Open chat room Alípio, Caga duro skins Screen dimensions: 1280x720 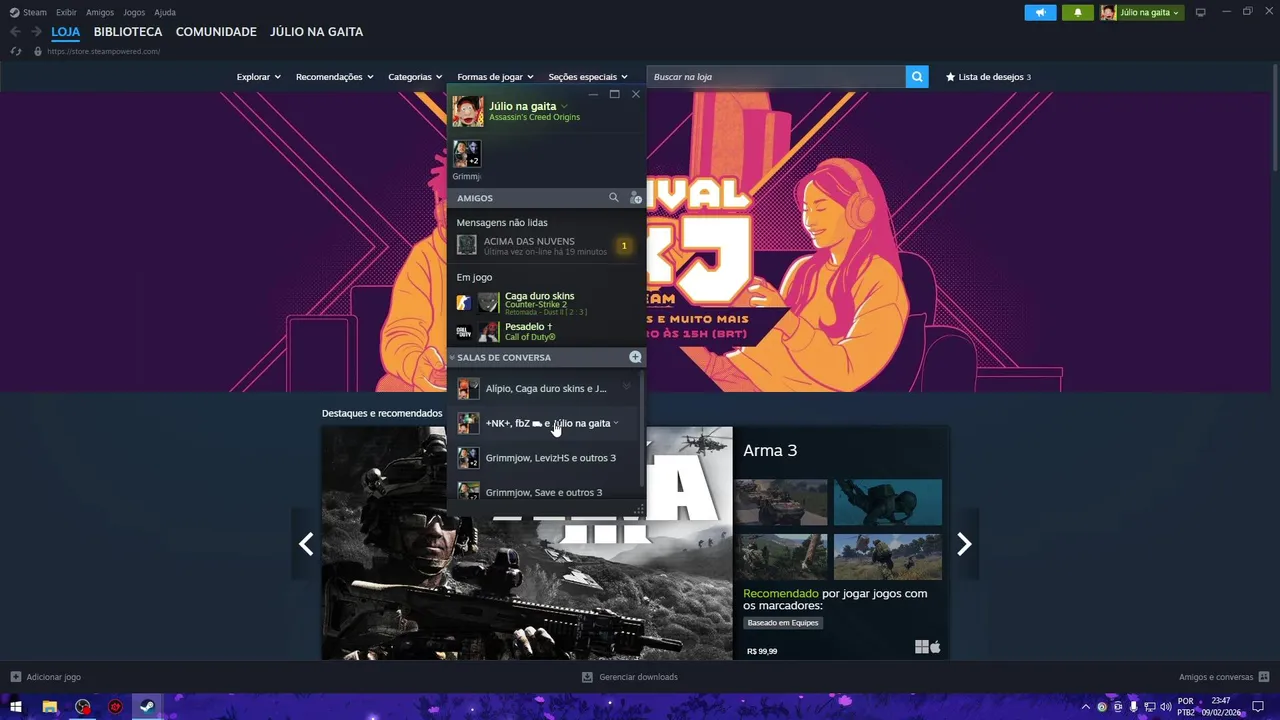click(x=541, y=388)
